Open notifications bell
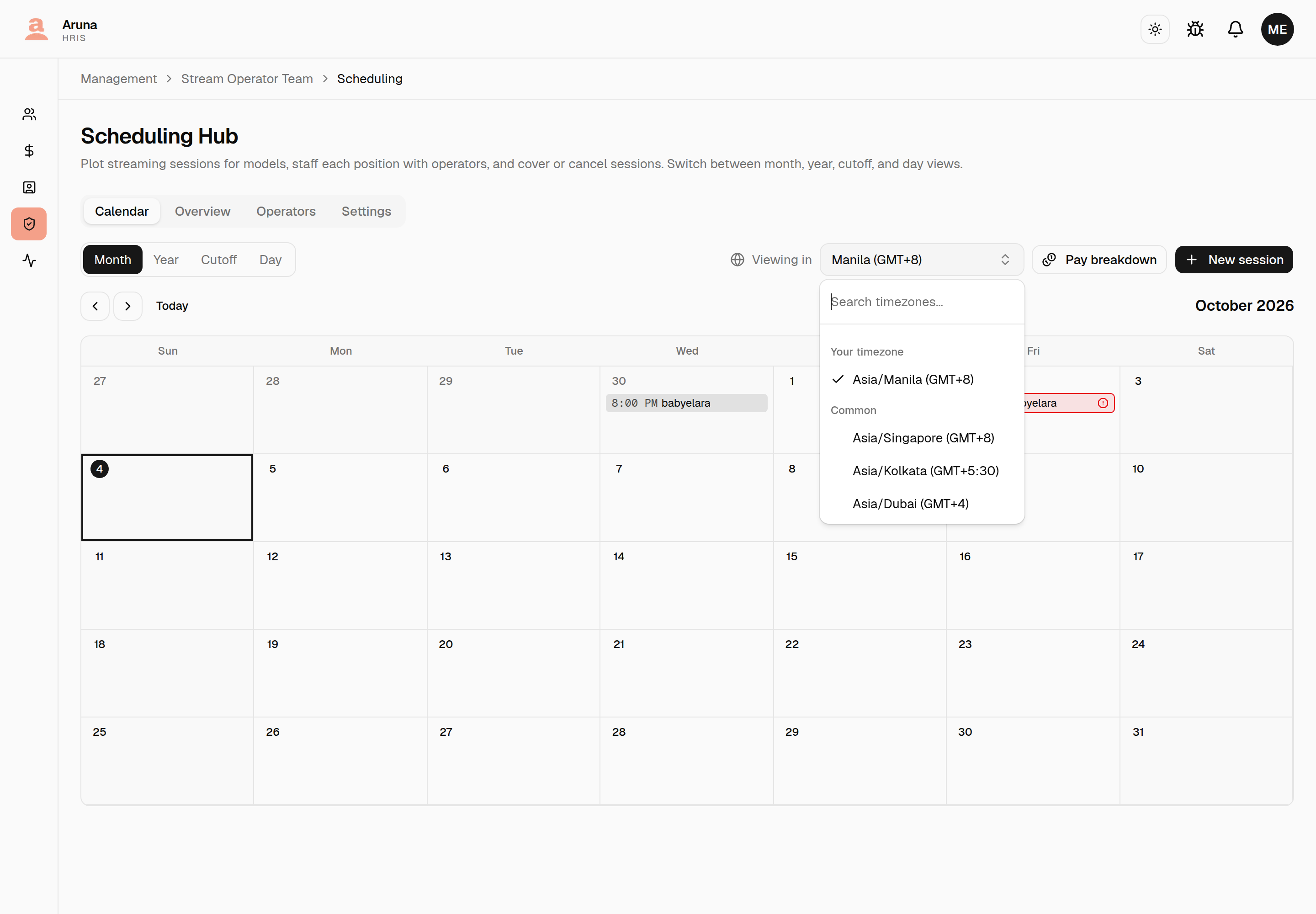The height and width of the screenshot is (914, 1316). tap(1235, 29)
